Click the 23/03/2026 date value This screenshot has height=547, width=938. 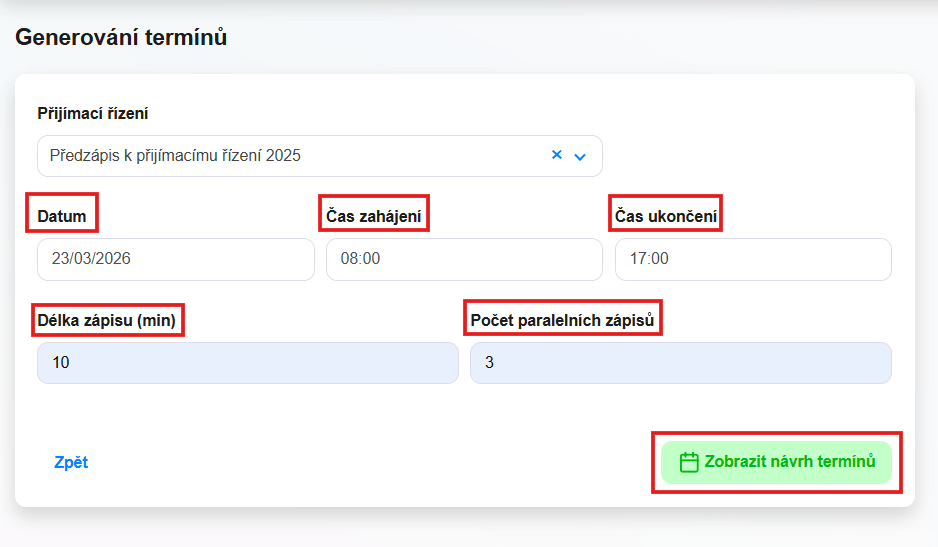tap(91, 259)
